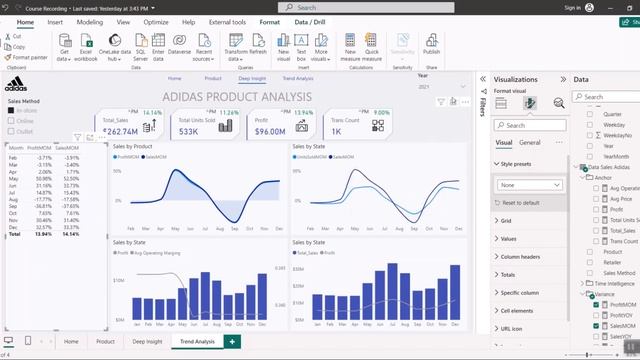Select the Dataverse connector icon
This screenshot has width=640, height=360.
click(179, 44)
